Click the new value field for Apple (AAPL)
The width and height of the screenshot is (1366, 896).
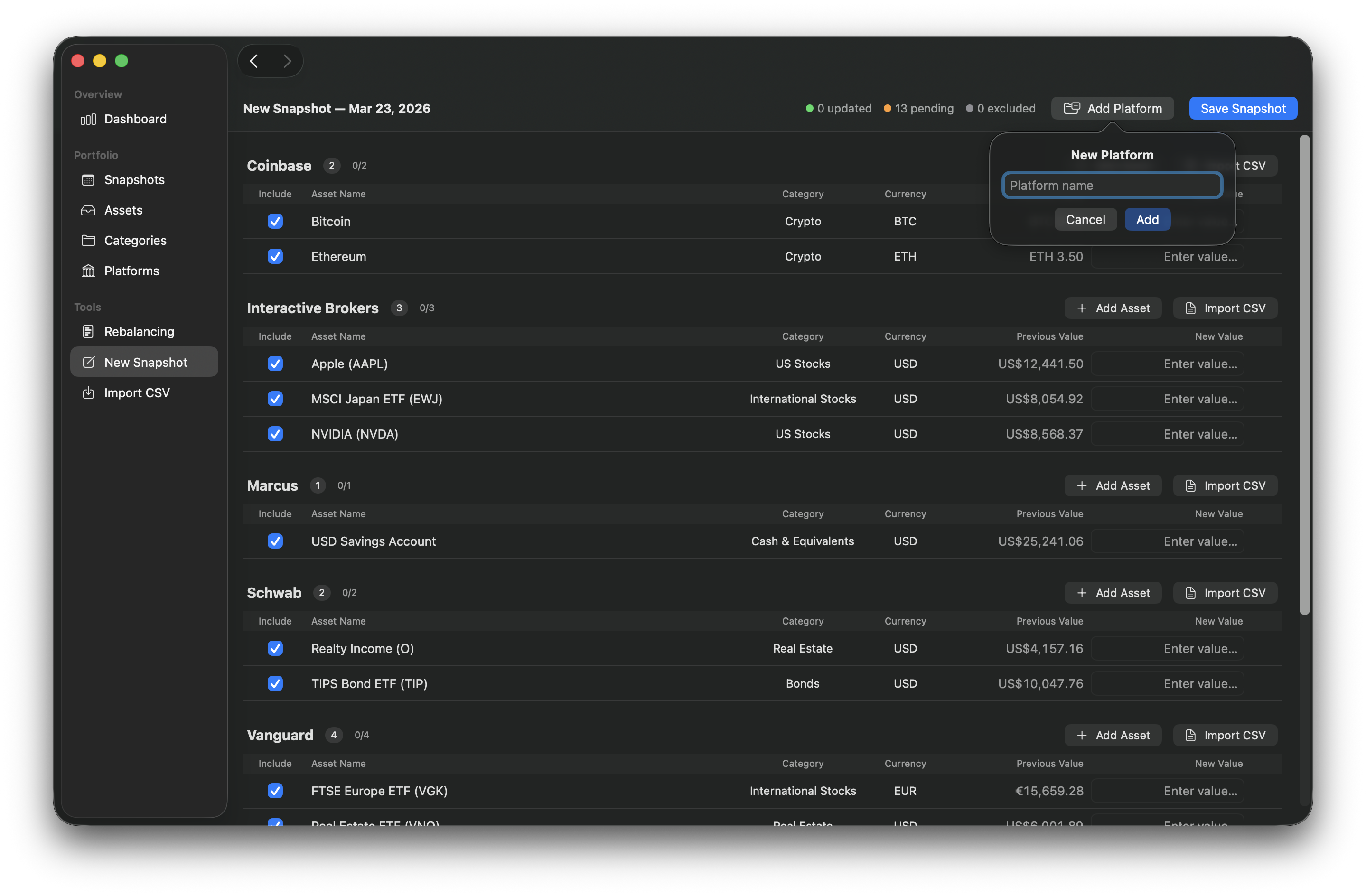(x=1168, y=364)
